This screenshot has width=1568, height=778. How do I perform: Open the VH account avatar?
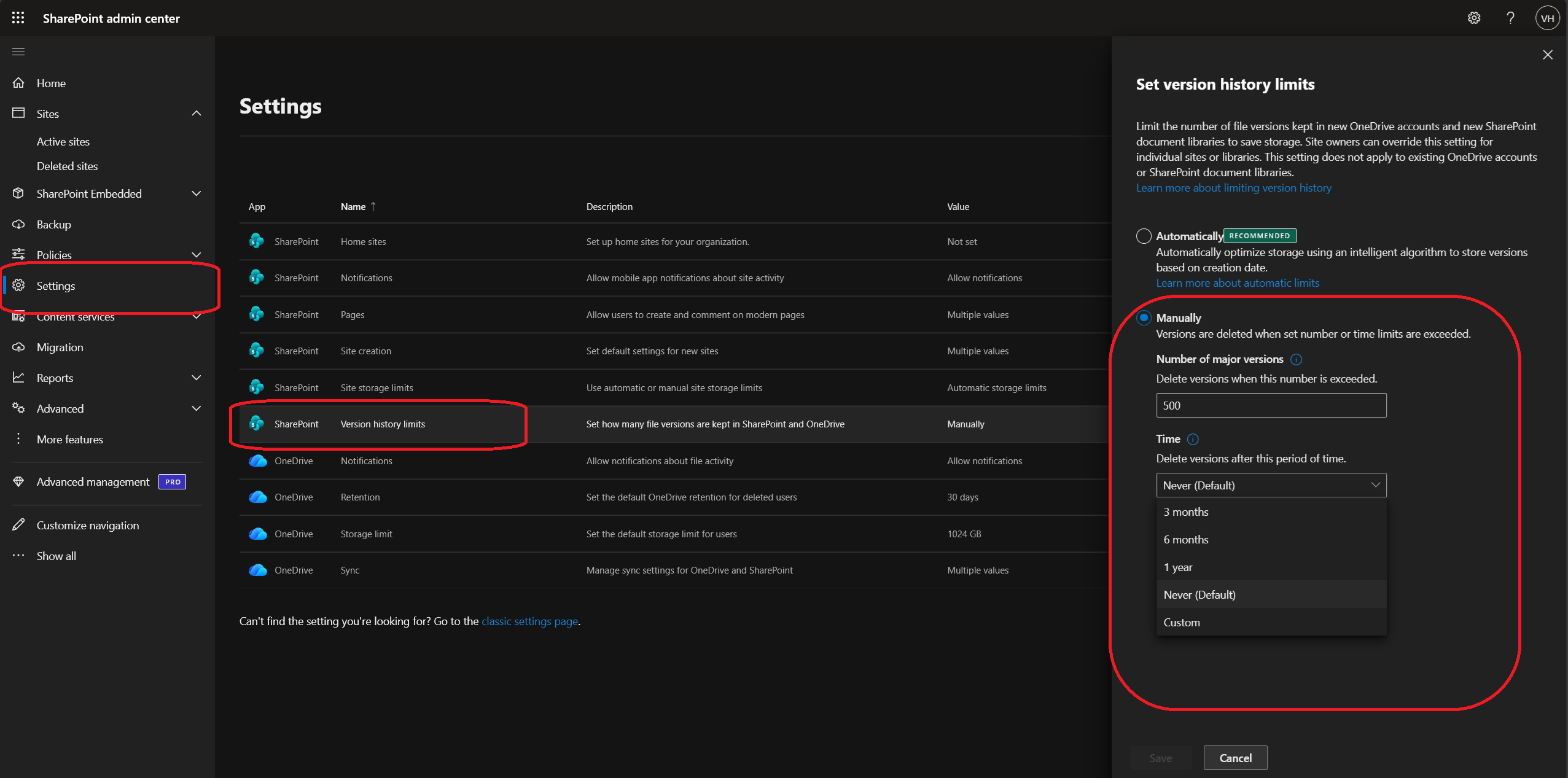[1547, 18]
